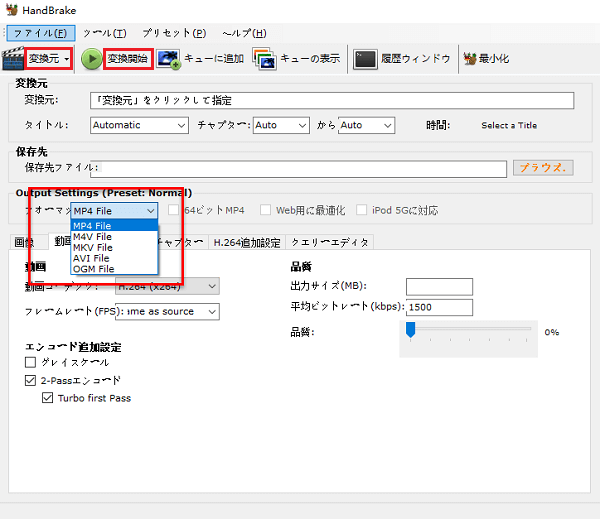Enable the グレイスケール checkbox
The image size is (600, 519).
pyautogui.click(x=30, y=362)
